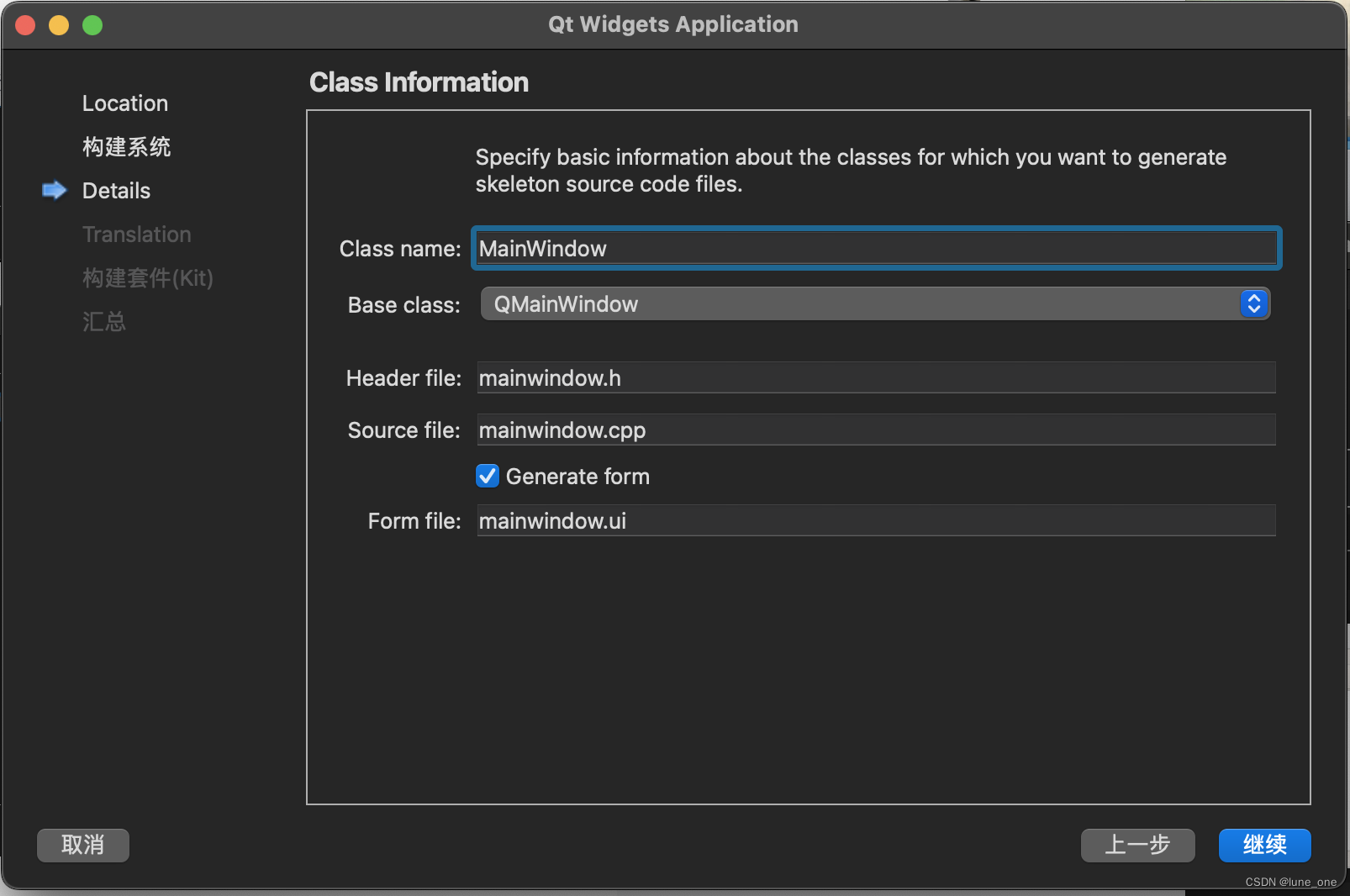Click the blue arrow indicator beside Details

[x=53, y=191]
